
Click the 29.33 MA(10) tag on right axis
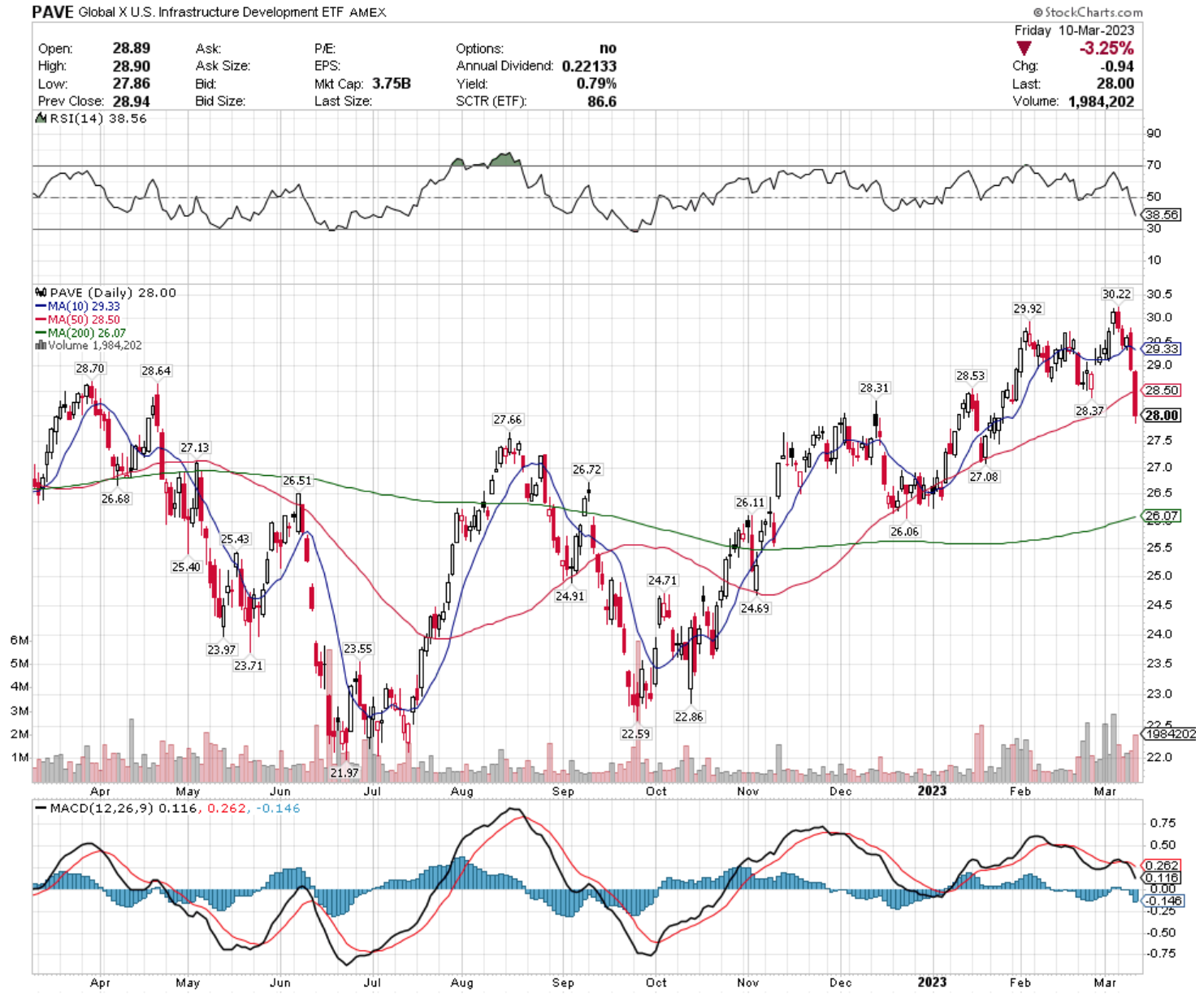coord(1162,349)
